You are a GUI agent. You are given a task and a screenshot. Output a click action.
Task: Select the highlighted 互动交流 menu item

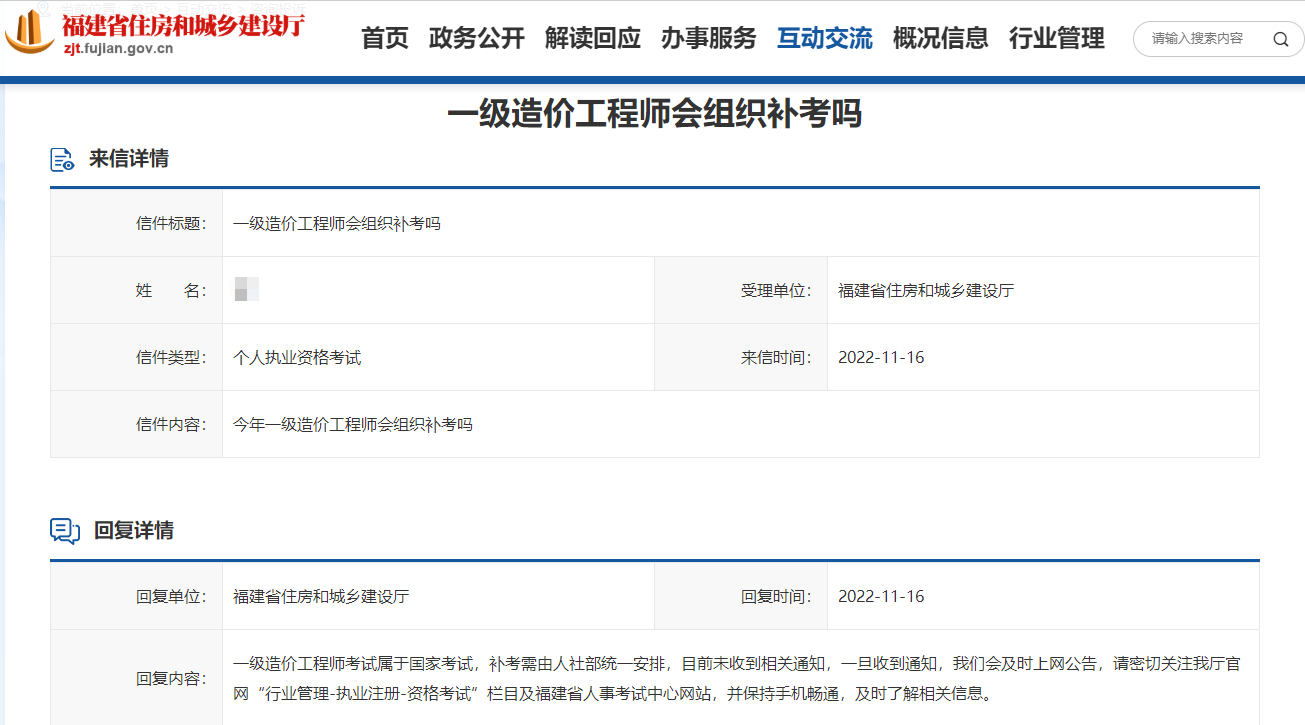824,38
